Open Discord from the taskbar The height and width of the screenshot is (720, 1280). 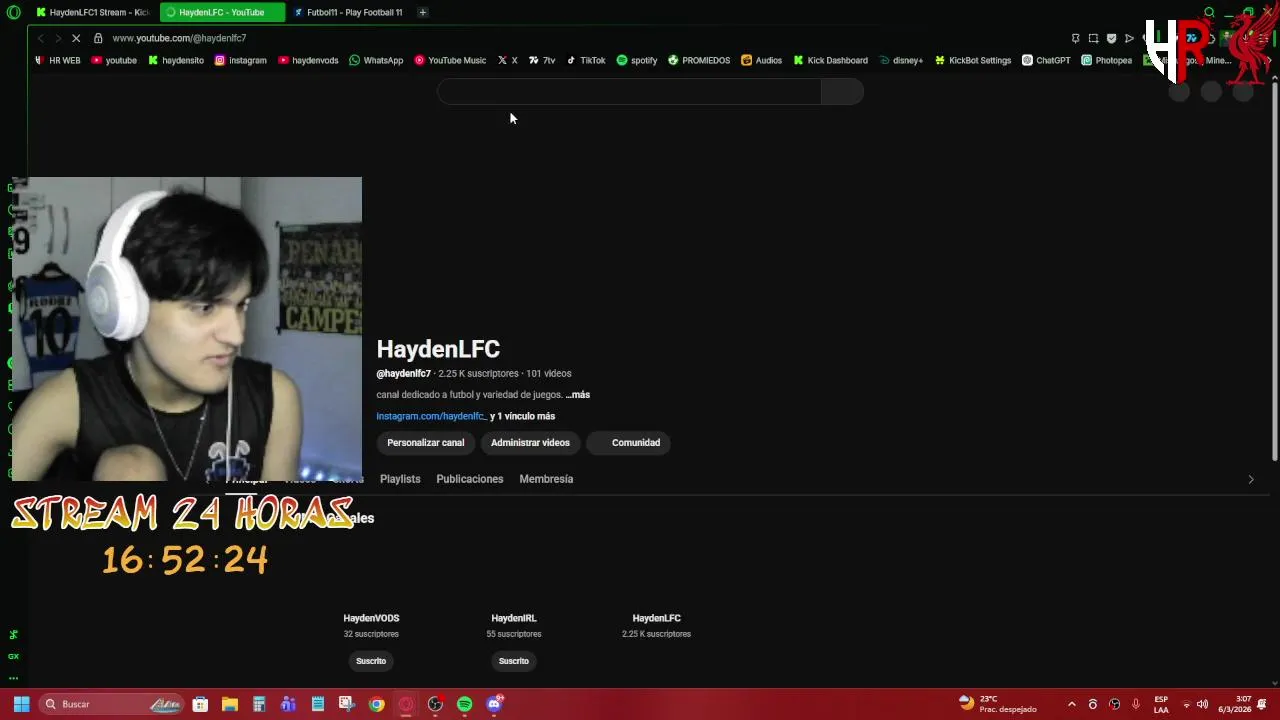point(494,704)
